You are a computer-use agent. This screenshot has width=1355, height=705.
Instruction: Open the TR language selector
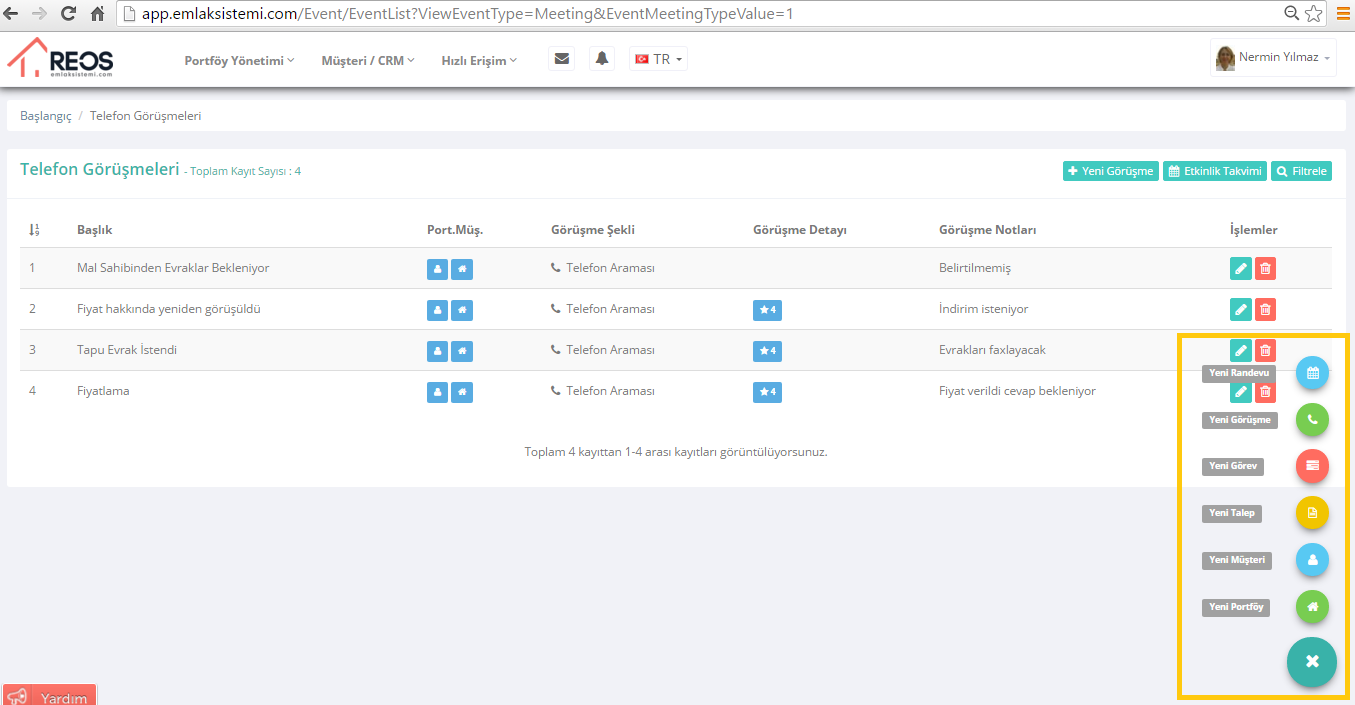pos(658,60)
